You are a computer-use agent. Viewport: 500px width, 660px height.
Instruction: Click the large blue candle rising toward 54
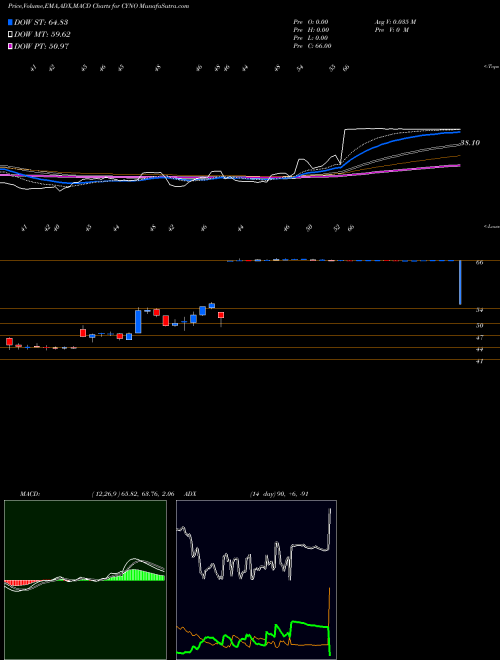pos(138,322)
